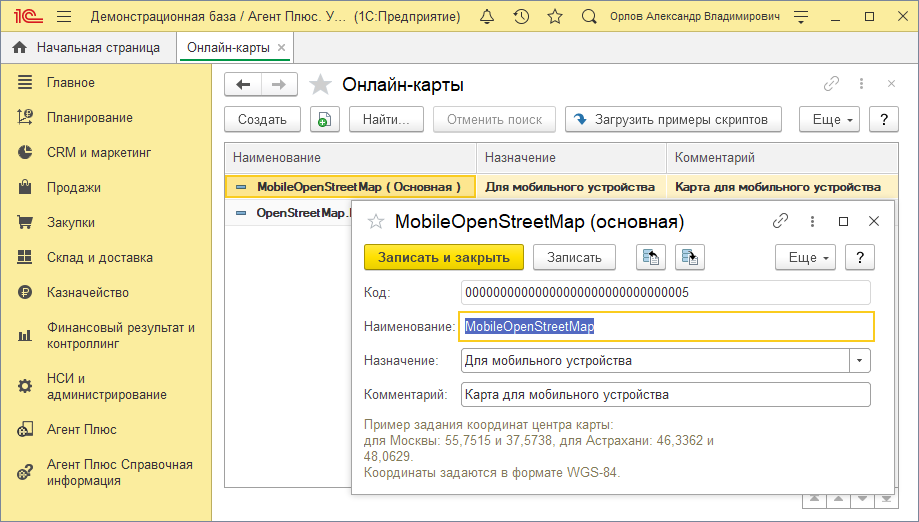Sort by the Назначение column header
Viewport: 919px width, 522px height.
[x=571, y=158]
